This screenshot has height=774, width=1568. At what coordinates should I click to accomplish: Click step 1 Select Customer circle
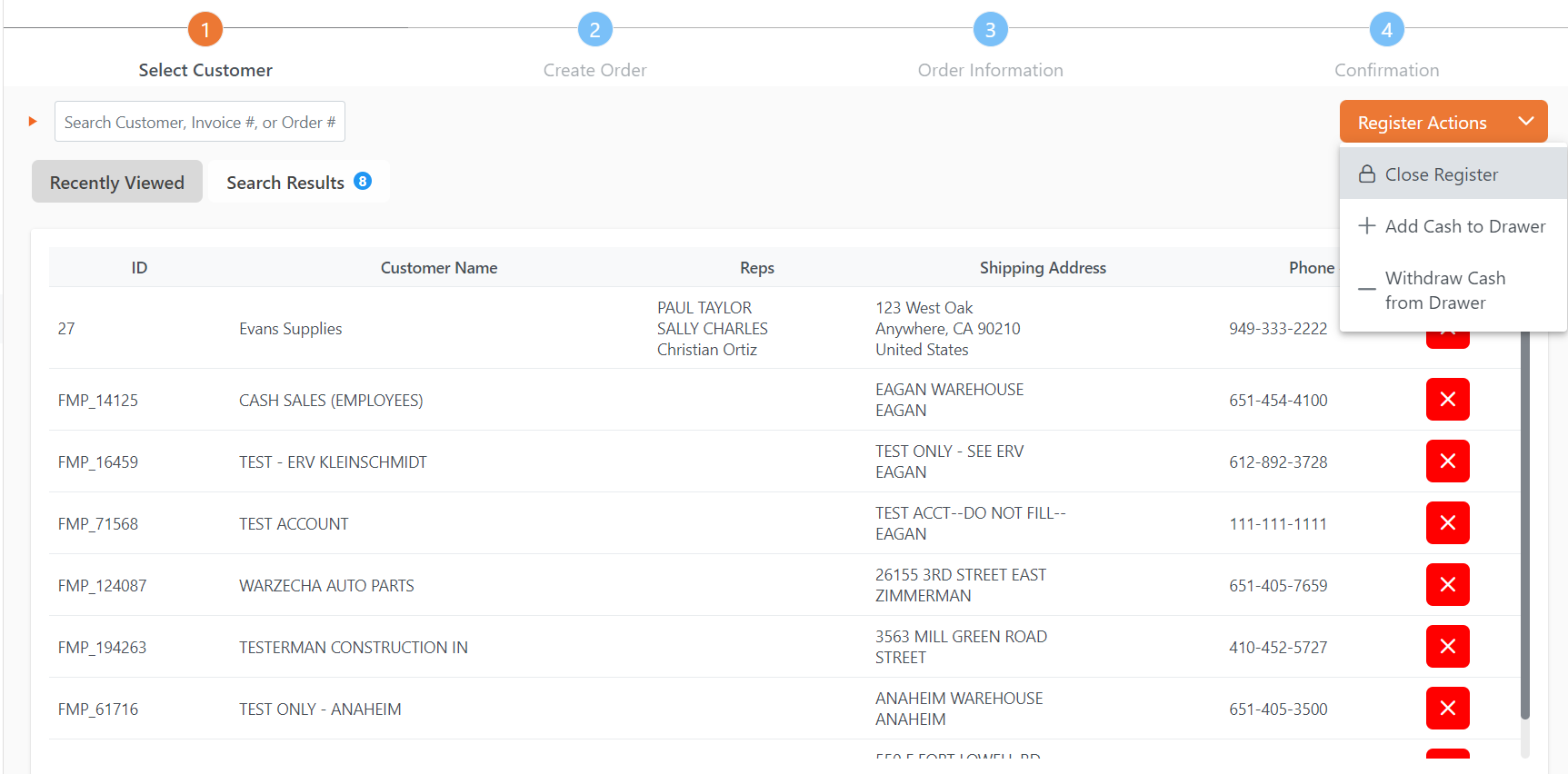205,30
